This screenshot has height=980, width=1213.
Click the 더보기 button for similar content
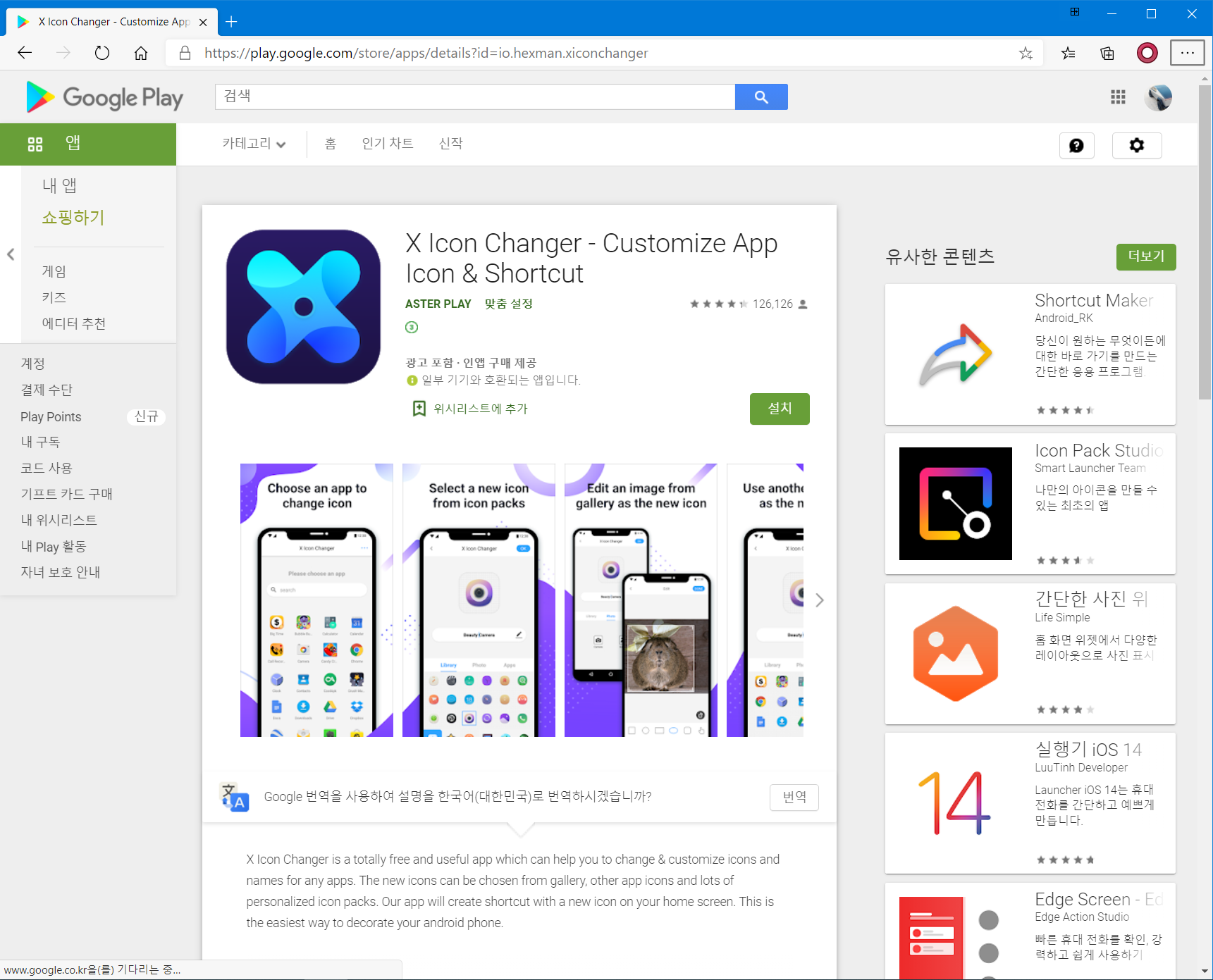tap(1146, 256)
